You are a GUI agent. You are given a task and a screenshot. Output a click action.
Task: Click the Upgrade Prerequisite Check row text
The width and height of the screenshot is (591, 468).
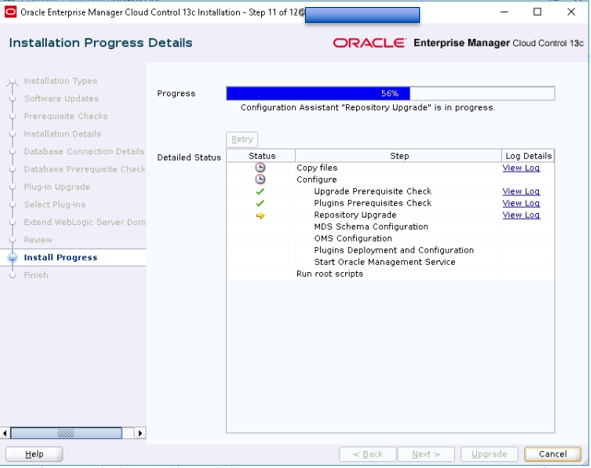pos(372,191)
